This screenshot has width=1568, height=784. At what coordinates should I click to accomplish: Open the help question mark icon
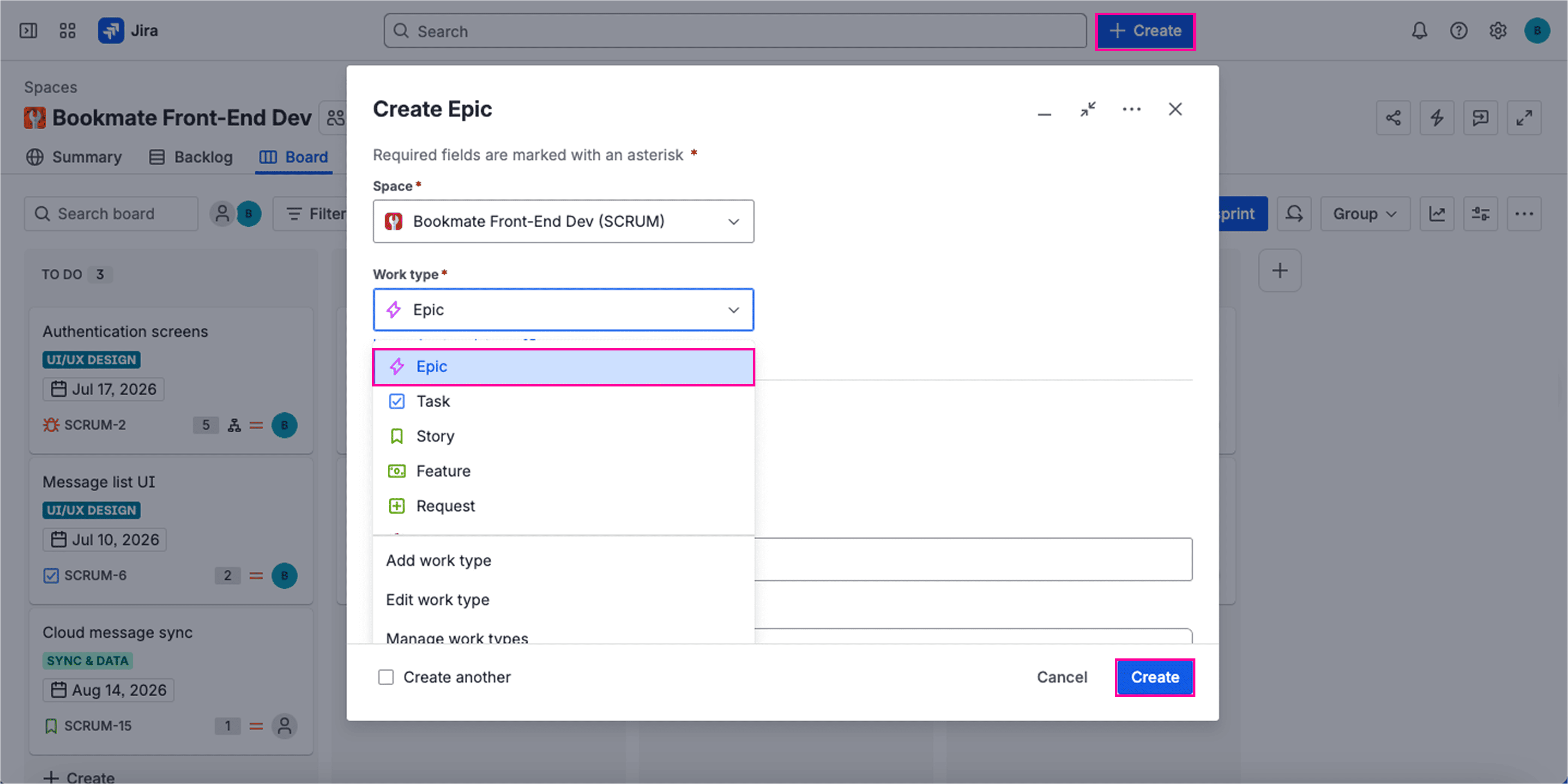coord(1459,30)
